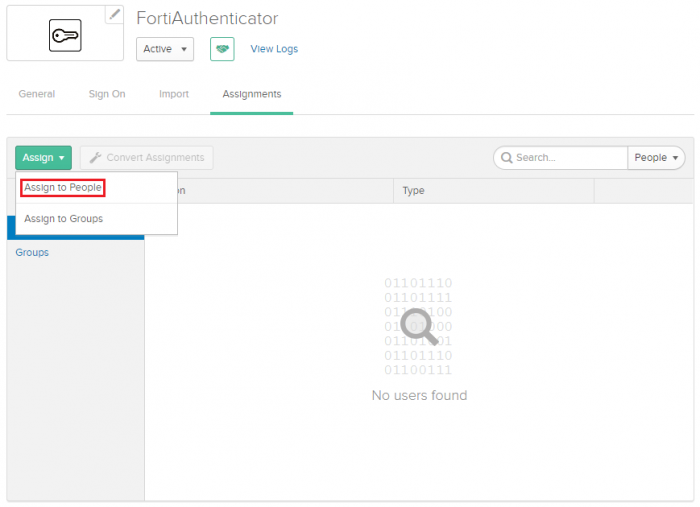This screenshot has height=507, width=700.
Task: Click the pencil edit logo icon
Action: (x=115, y=15)
